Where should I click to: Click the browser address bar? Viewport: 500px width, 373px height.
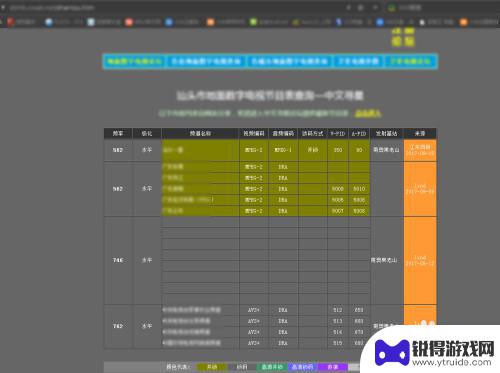(x=173, y=7)
